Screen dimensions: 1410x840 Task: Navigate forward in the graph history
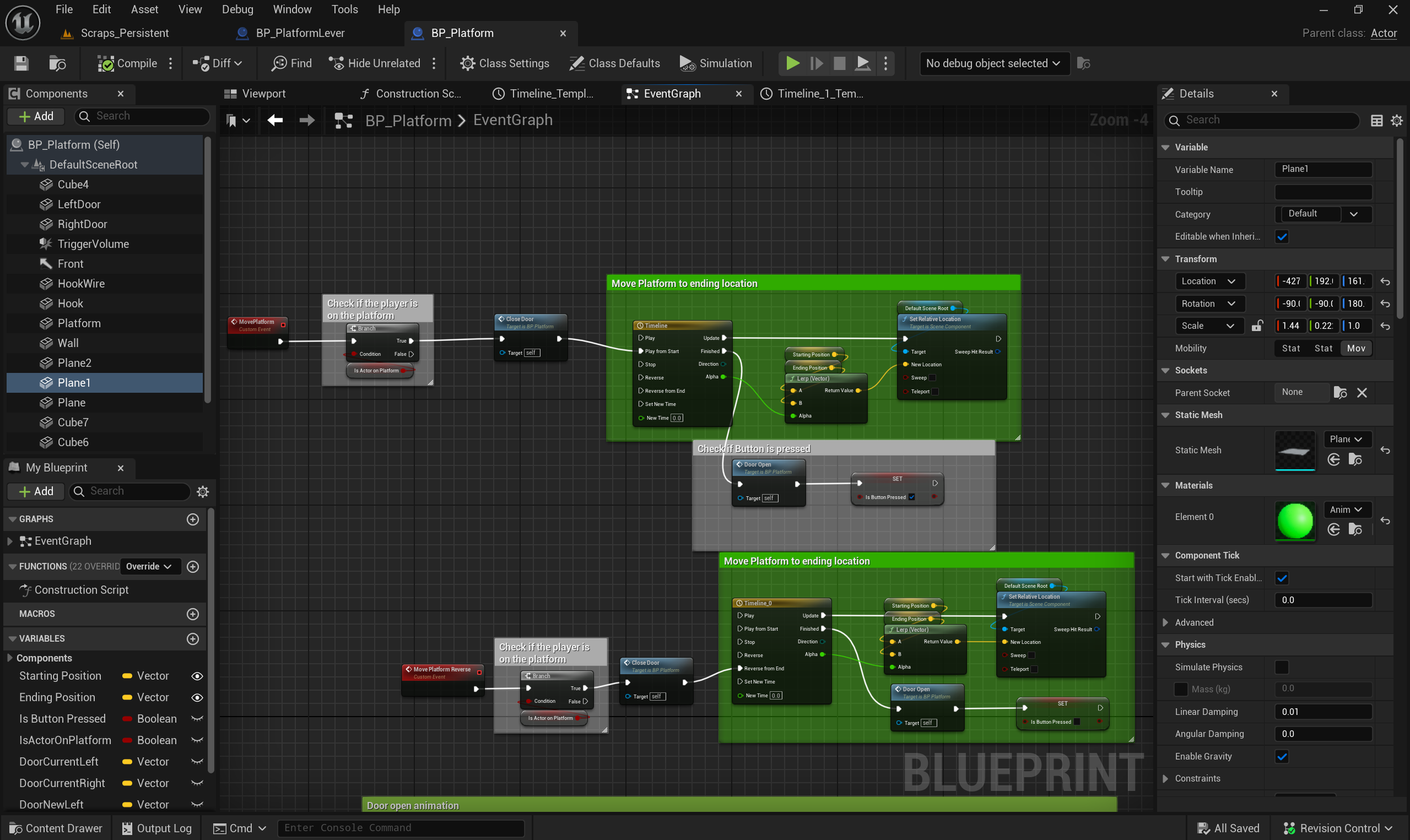pos(307,120)
